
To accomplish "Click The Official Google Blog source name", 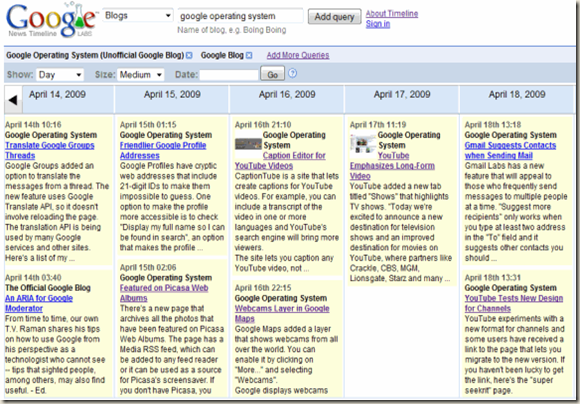I will coord(48,288).
